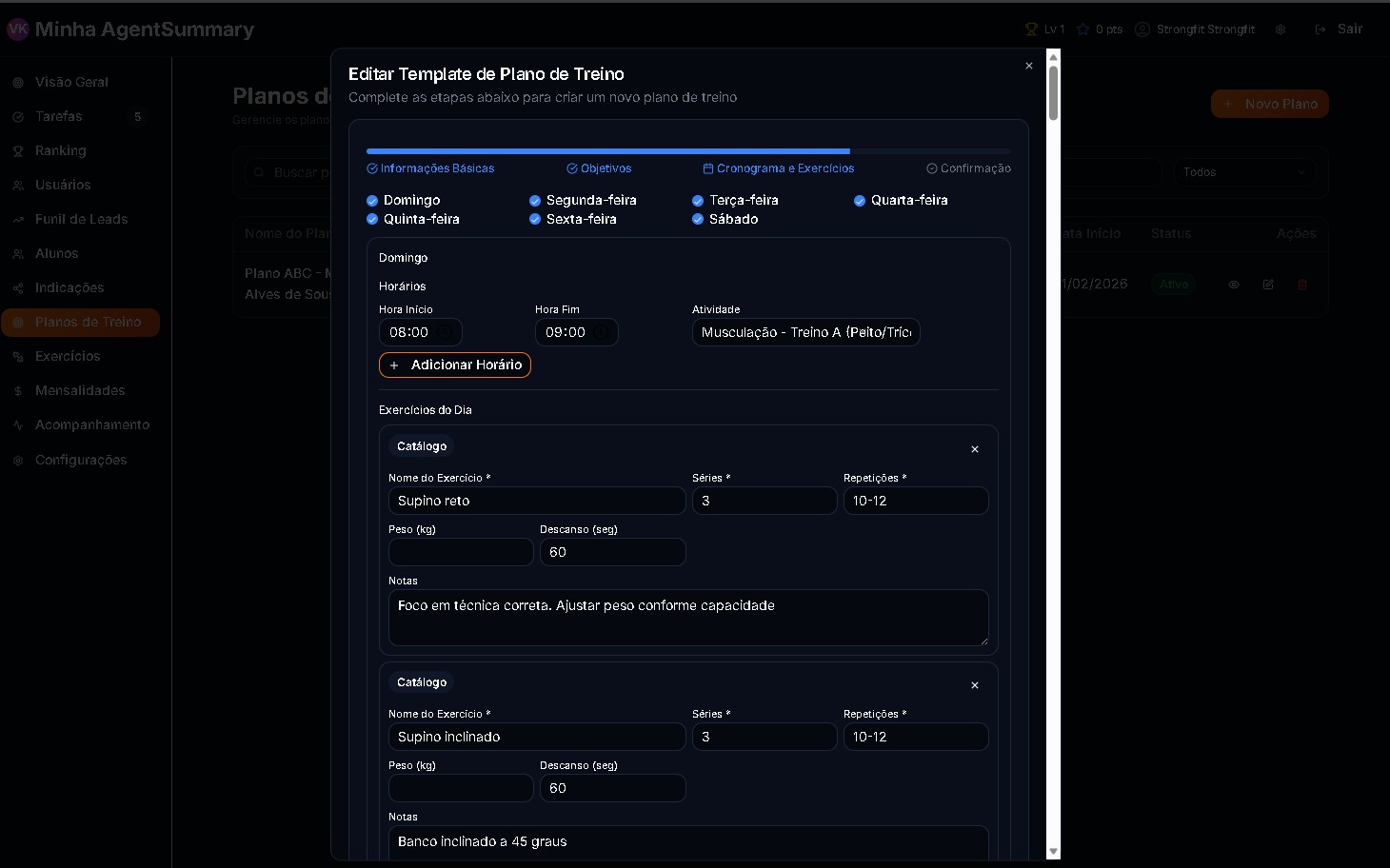Image resolution: width=1390 pixels, height=868 pixels.
Task: Go to the Objetivos step
Action: click(x=599, y=168)
